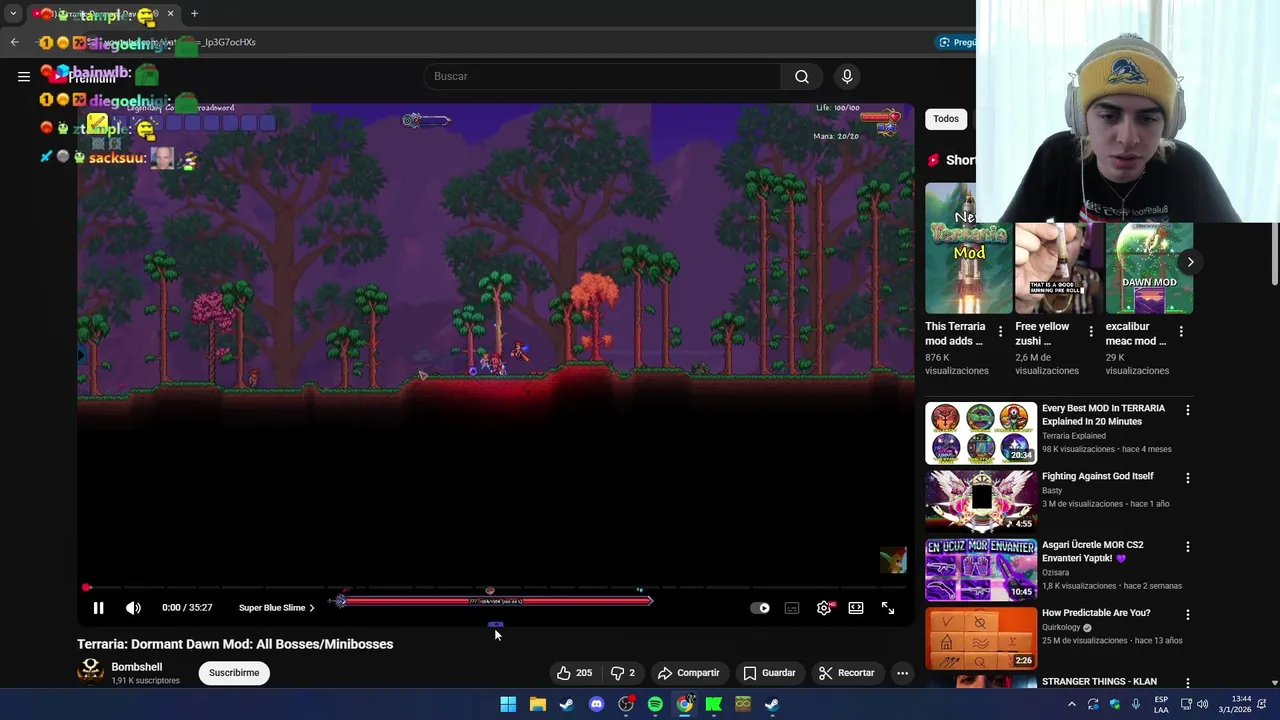
Task: Open 'Asgari Ücretle MOR CS2' video title
Action: pyautogui.click(x=1092, y=551)
